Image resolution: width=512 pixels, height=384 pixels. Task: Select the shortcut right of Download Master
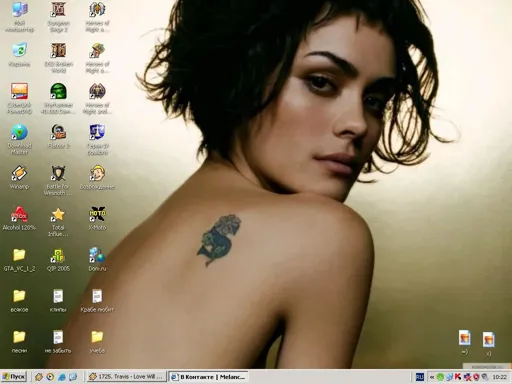coord(58,137)
